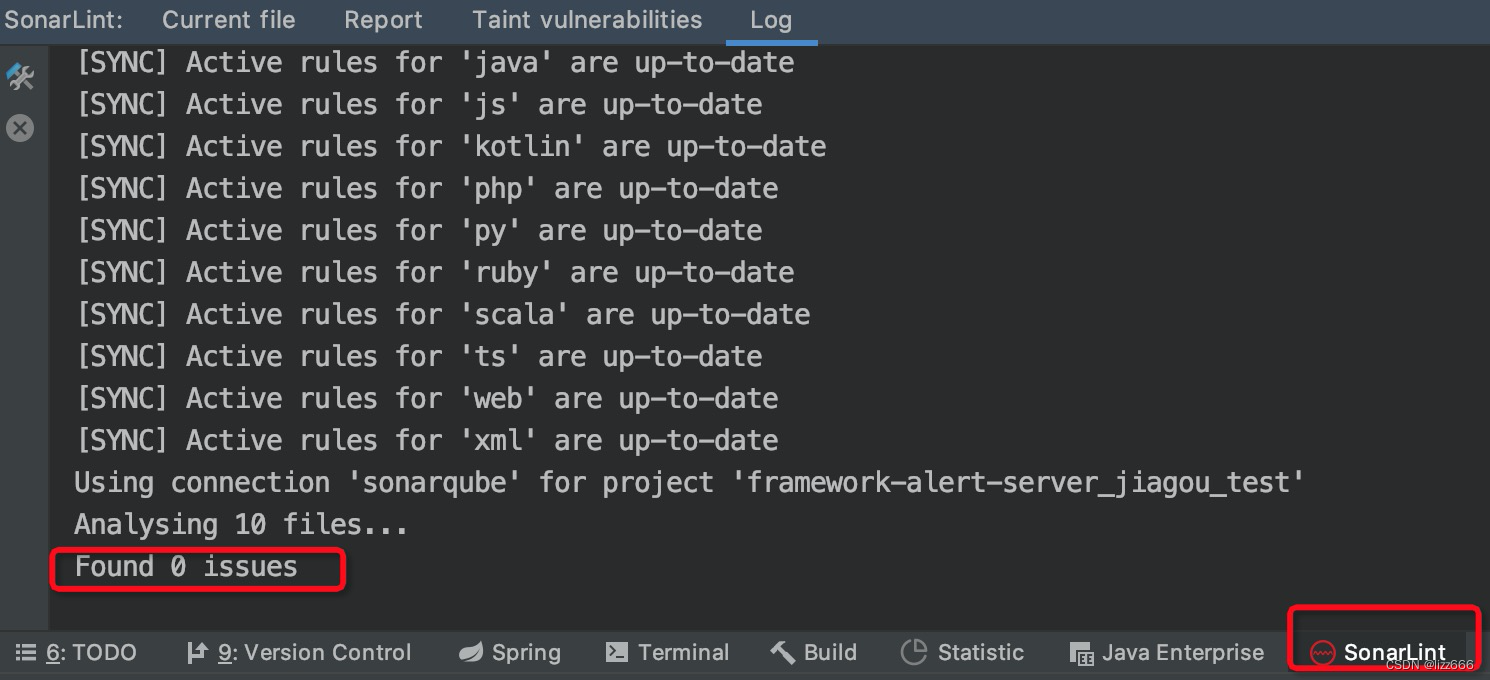Click the 'java' active rules log line

pos(435,63)
